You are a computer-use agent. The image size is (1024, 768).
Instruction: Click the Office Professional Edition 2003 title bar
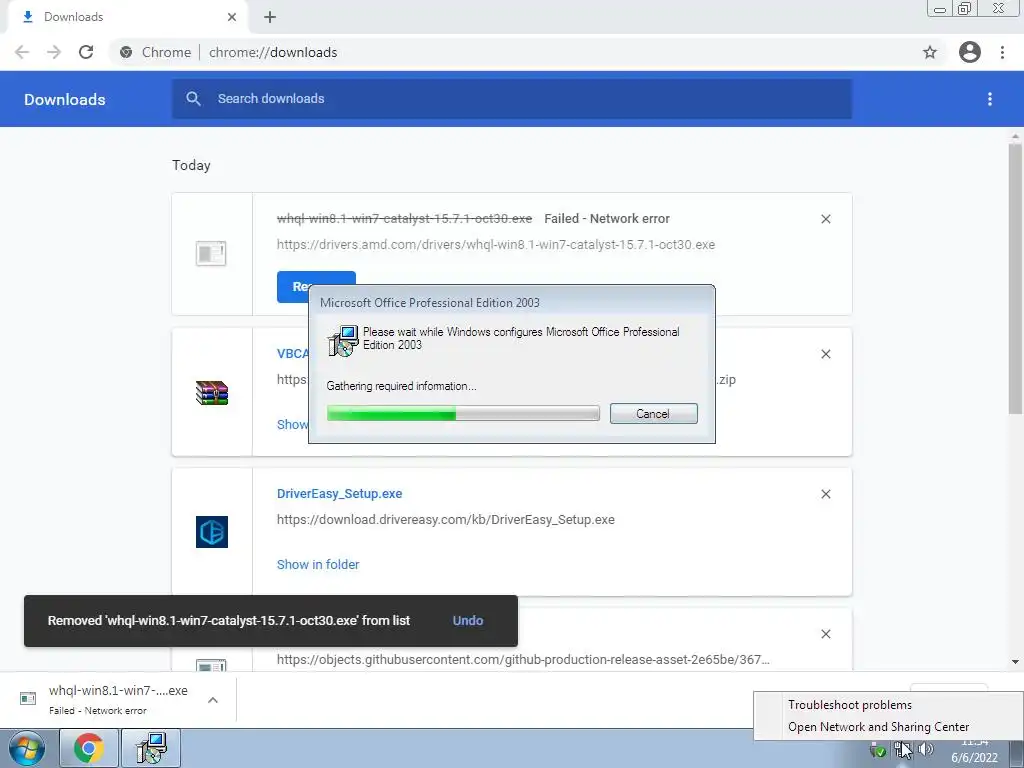pos(512,302)
